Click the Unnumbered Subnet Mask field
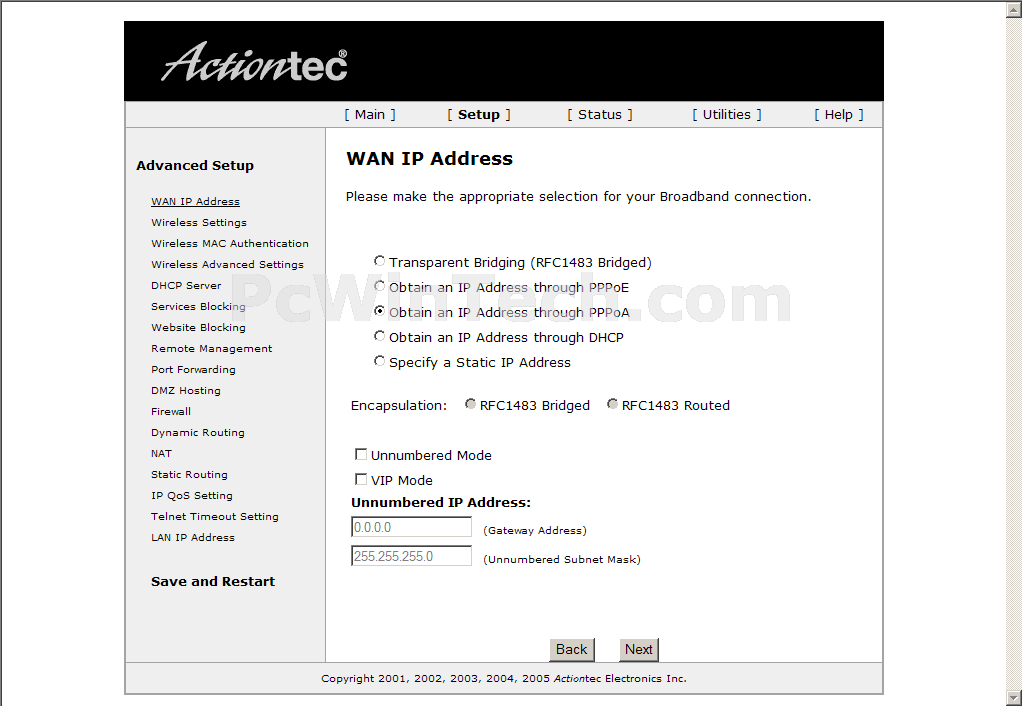Screen dimensions: 1022x706 (411, 556)
